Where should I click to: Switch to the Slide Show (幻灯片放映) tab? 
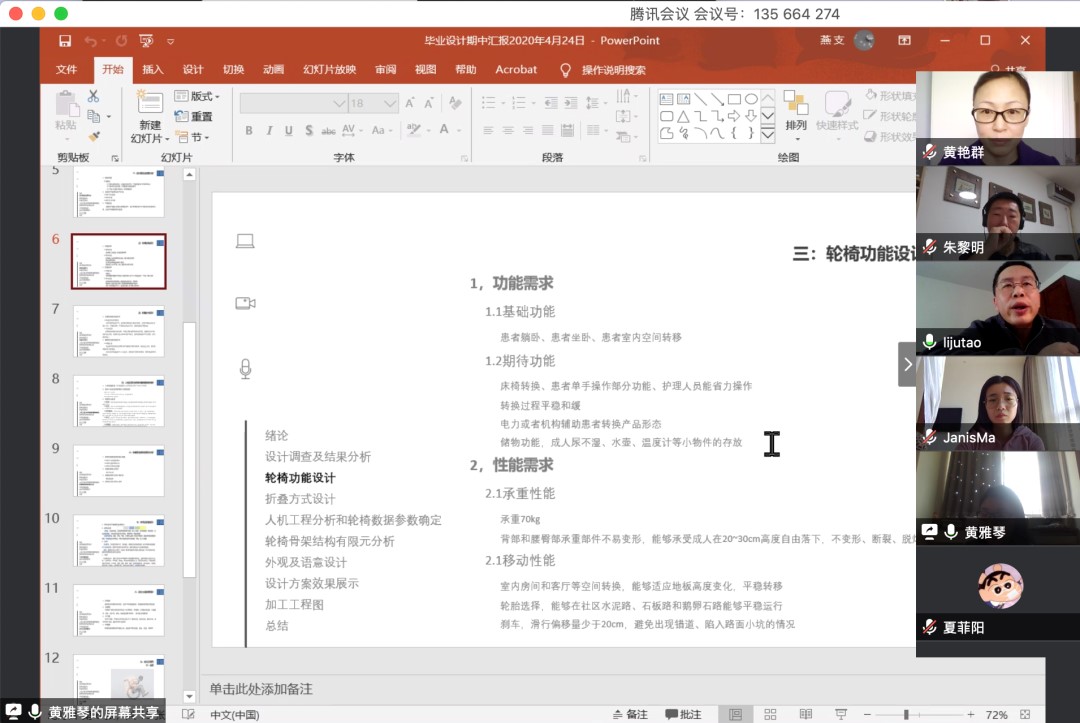[329, 69]
